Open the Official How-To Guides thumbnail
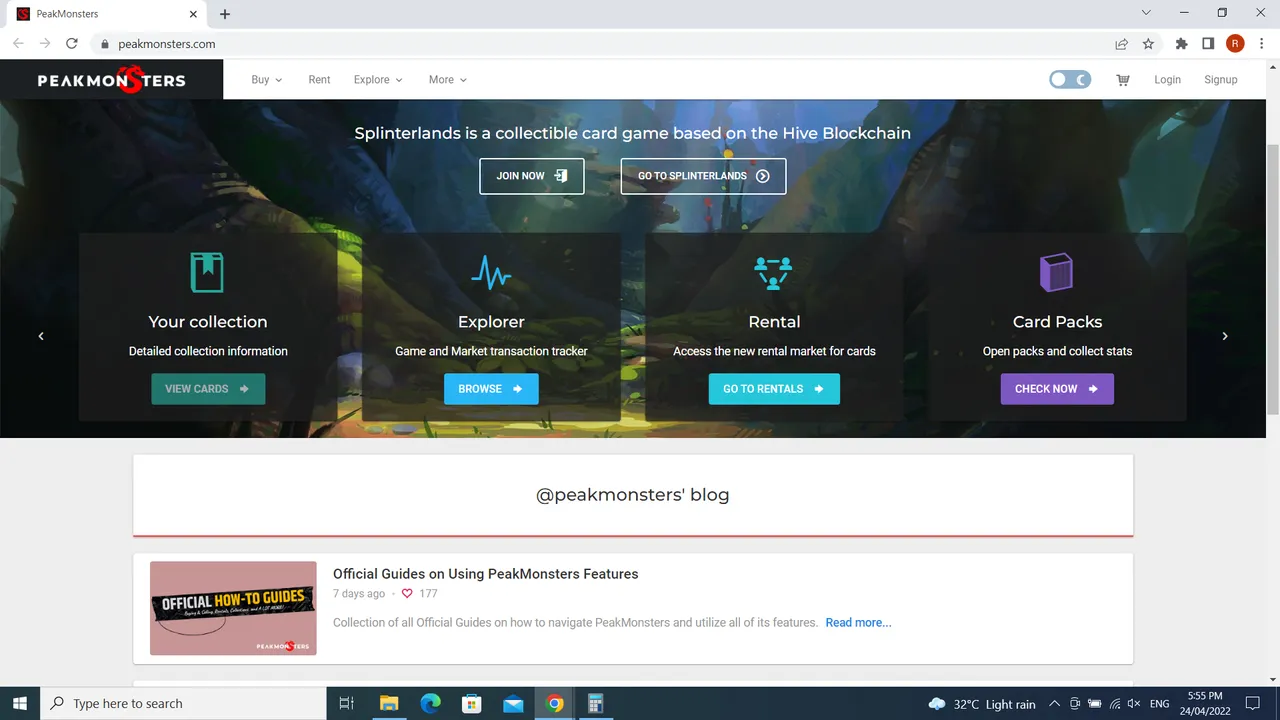This screenshot has width=1280, height=720. point(233,608)
